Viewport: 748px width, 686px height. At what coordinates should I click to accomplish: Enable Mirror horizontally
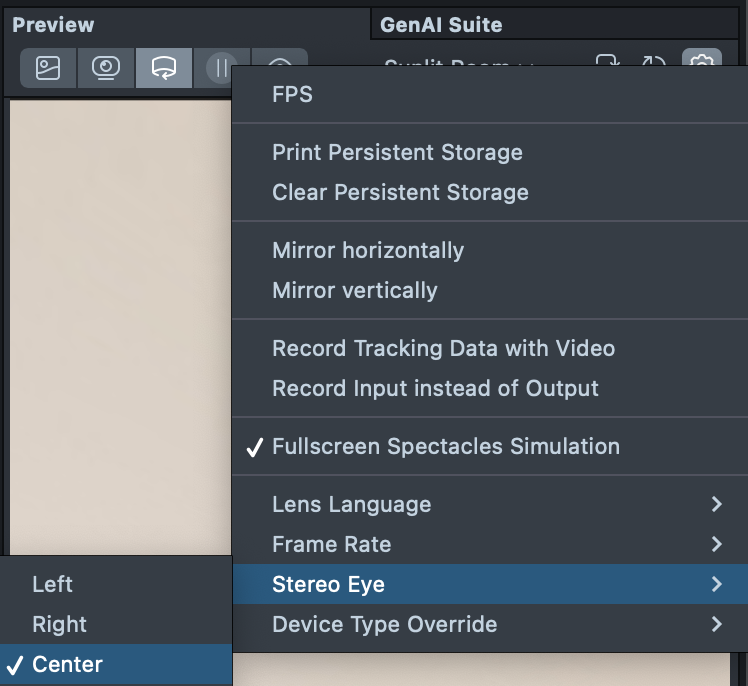pyautogui.click(x=368, y=251)
